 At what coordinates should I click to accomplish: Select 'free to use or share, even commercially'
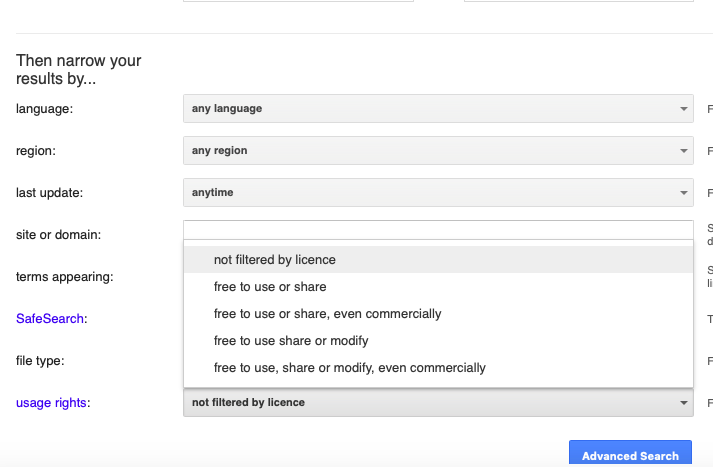point(327,314)
